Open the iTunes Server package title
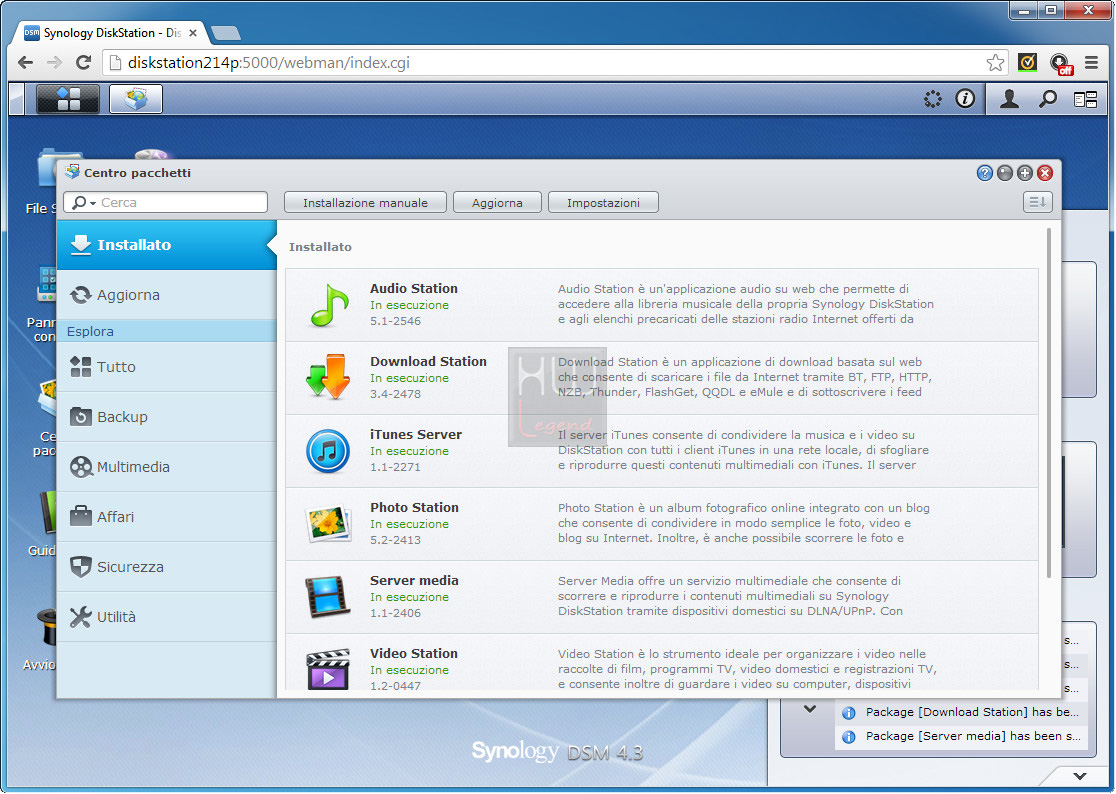The width and height of the screenshot is (1116, 794). (x=416, y=434)
